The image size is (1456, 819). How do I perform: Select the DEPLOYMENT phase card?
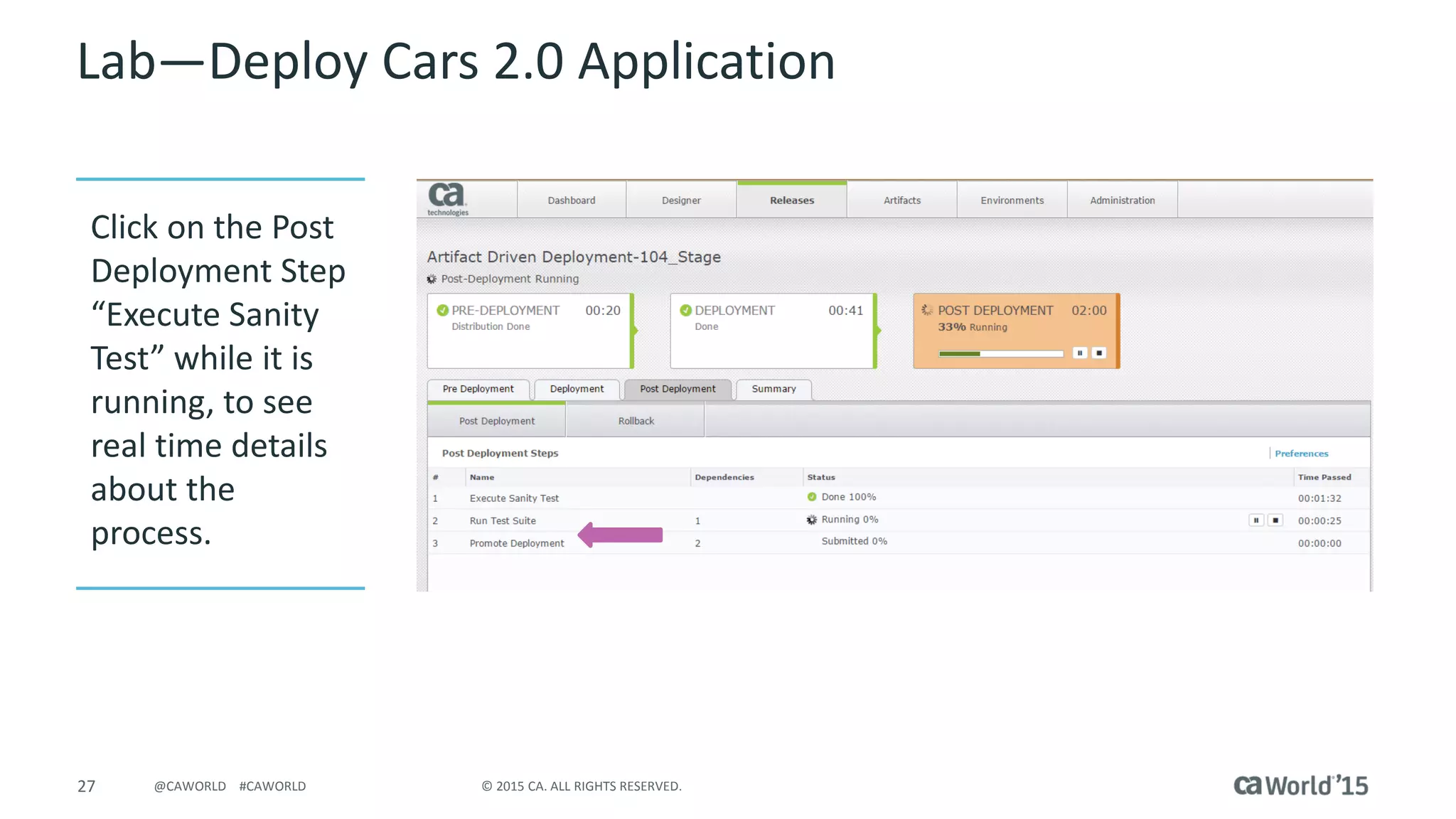(773, 331)
